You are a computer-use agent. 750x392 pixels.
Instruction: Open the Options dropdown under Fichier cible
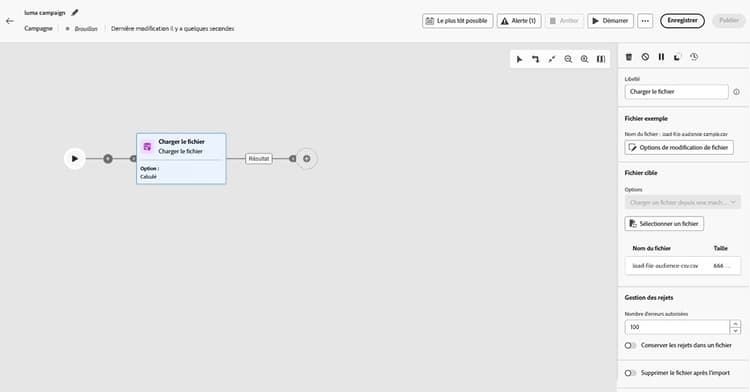[x=683, y=202]
